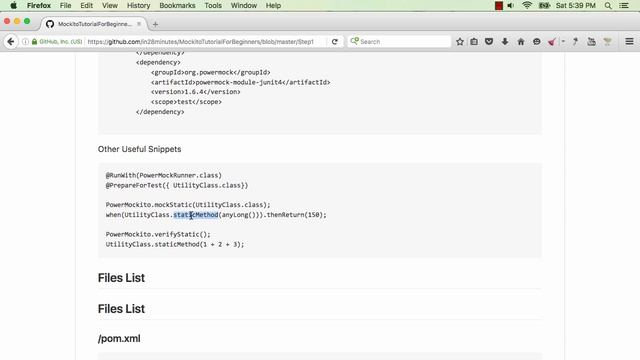Open the Wi-Fi status menu
This screenshot has height=360, width=640.
click(527, 5)
